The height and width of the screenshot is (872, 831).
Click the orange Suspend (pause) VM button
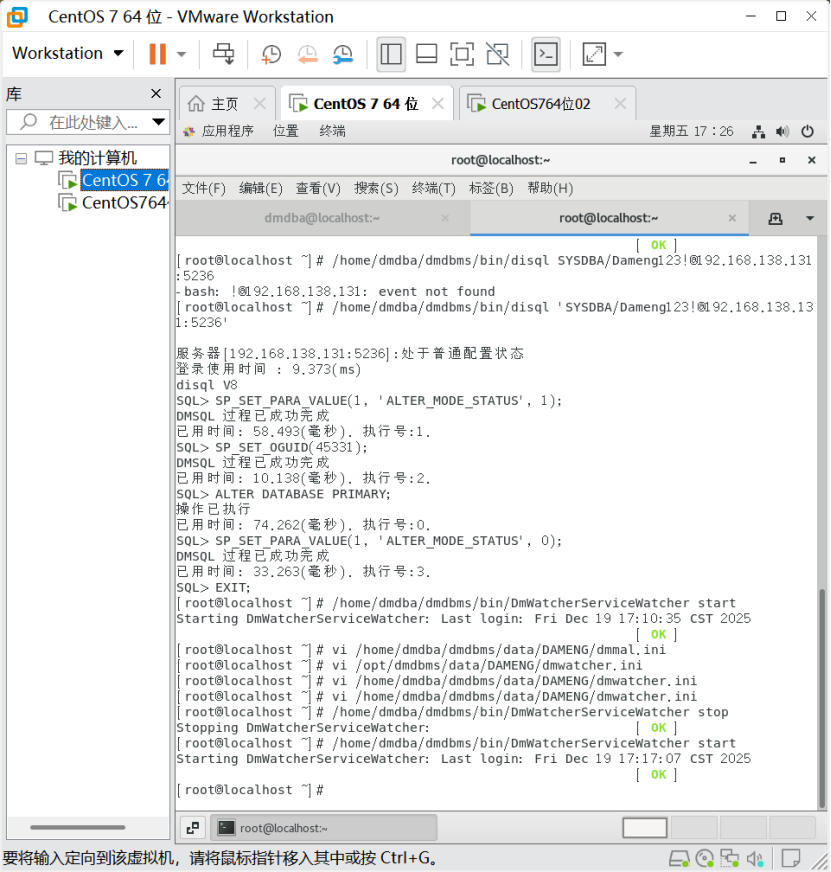click(157, 54)
